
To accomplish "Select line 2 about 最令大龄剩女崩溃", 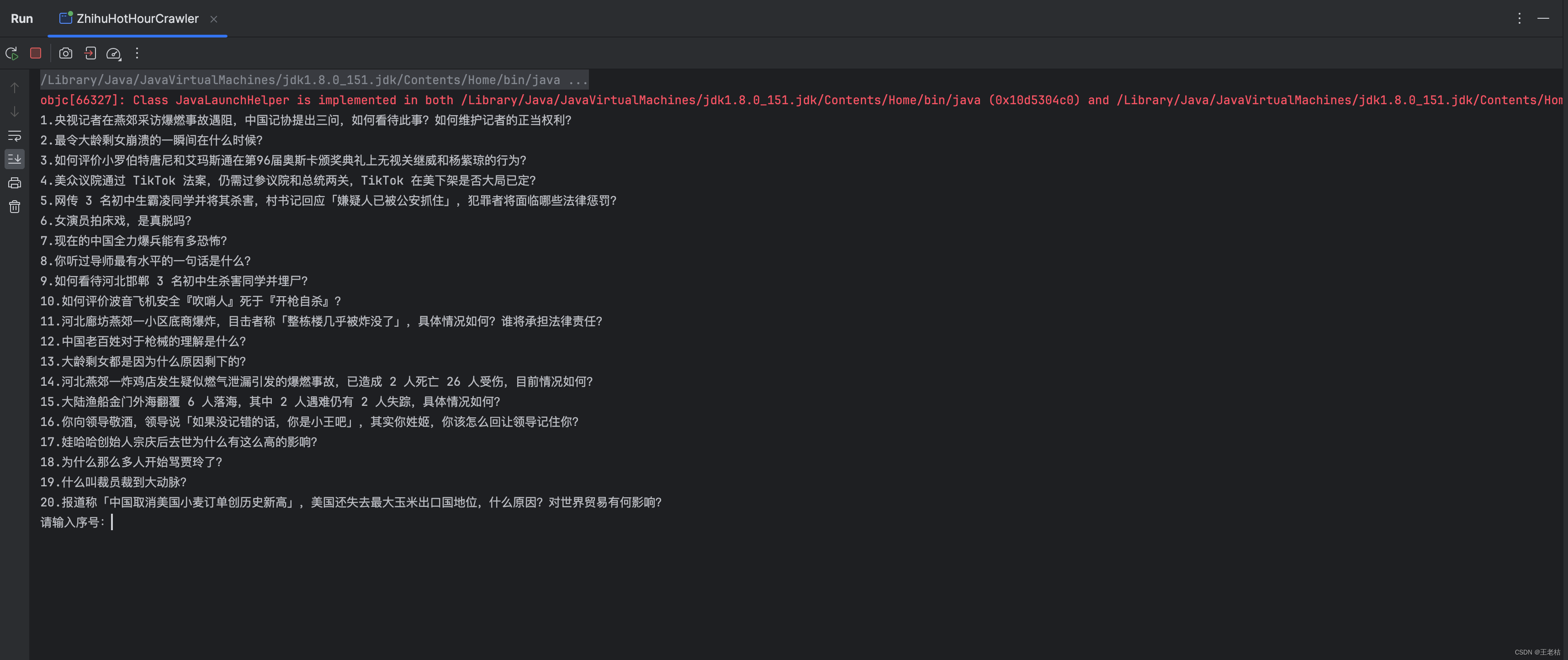I will (x=152, y=140).
